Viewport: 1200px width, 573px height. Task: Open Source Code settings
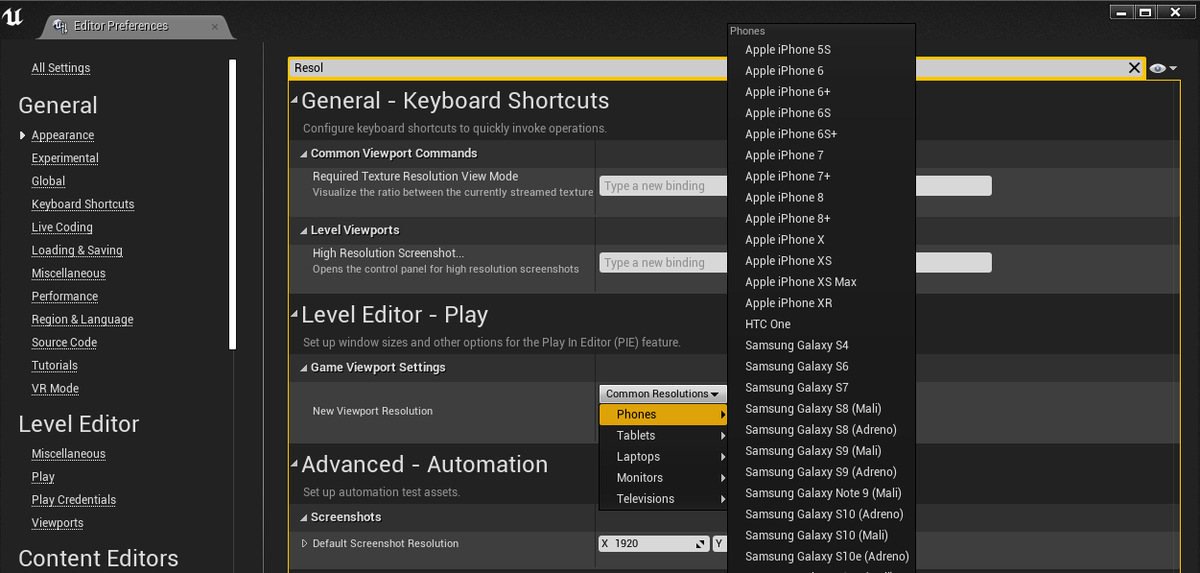(64, 342)
